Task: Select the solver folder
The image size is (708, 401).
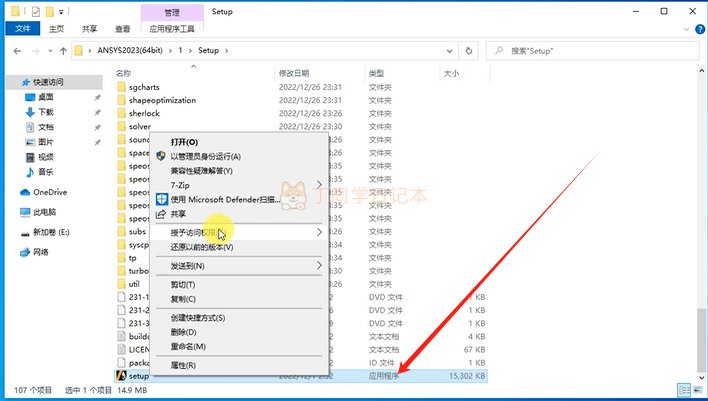Action: point(140,126)
